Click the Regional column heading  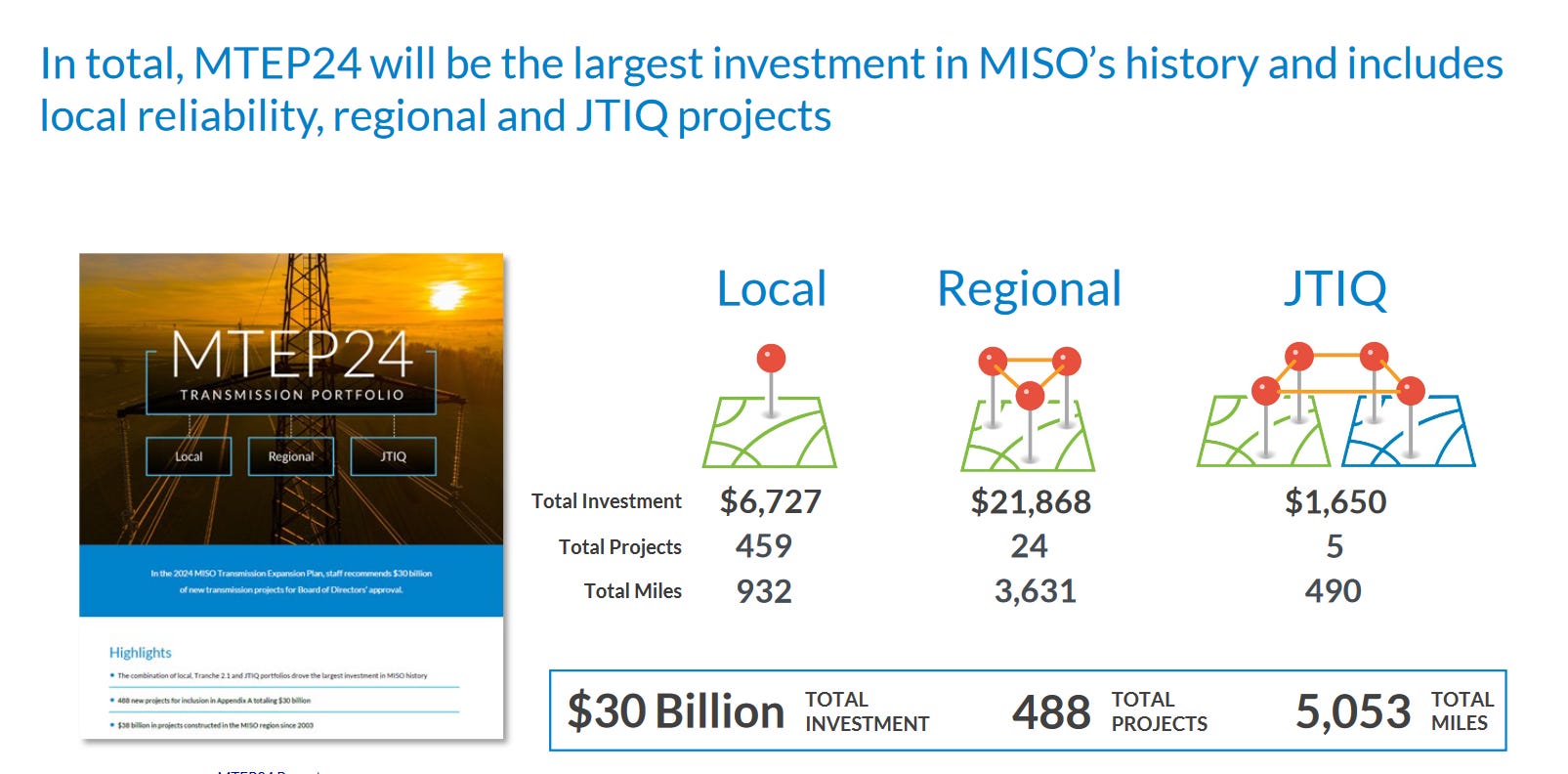pos(1029,290)
